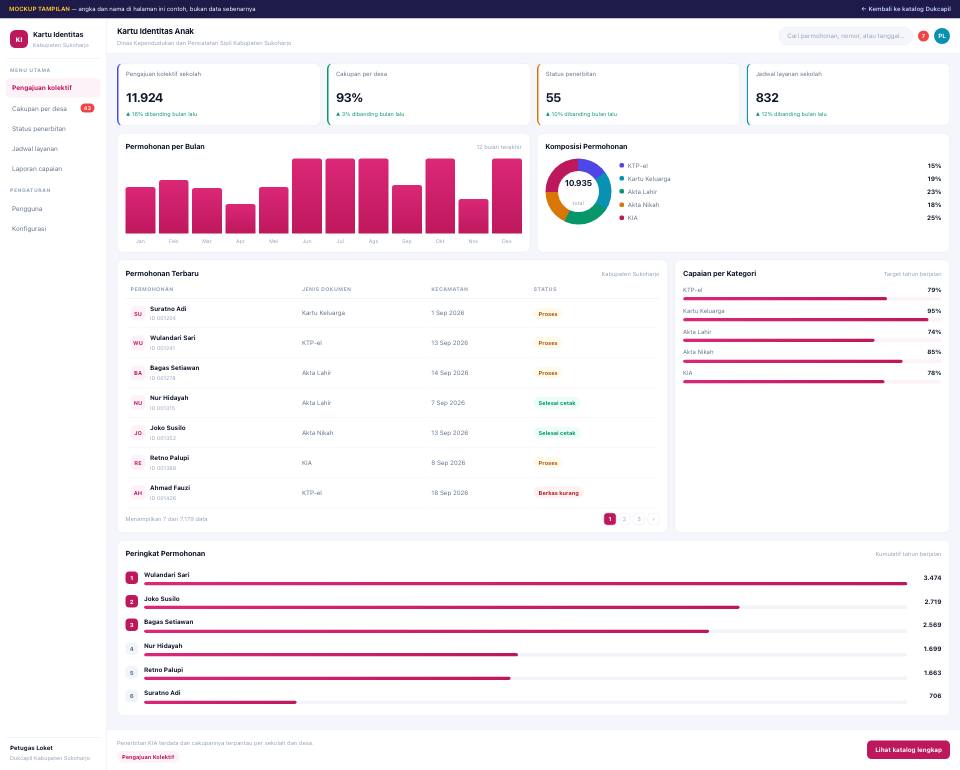Go to page 1 of the table
Image resolution: width=960 pixels, height=770 pixels.
[610, 519]
